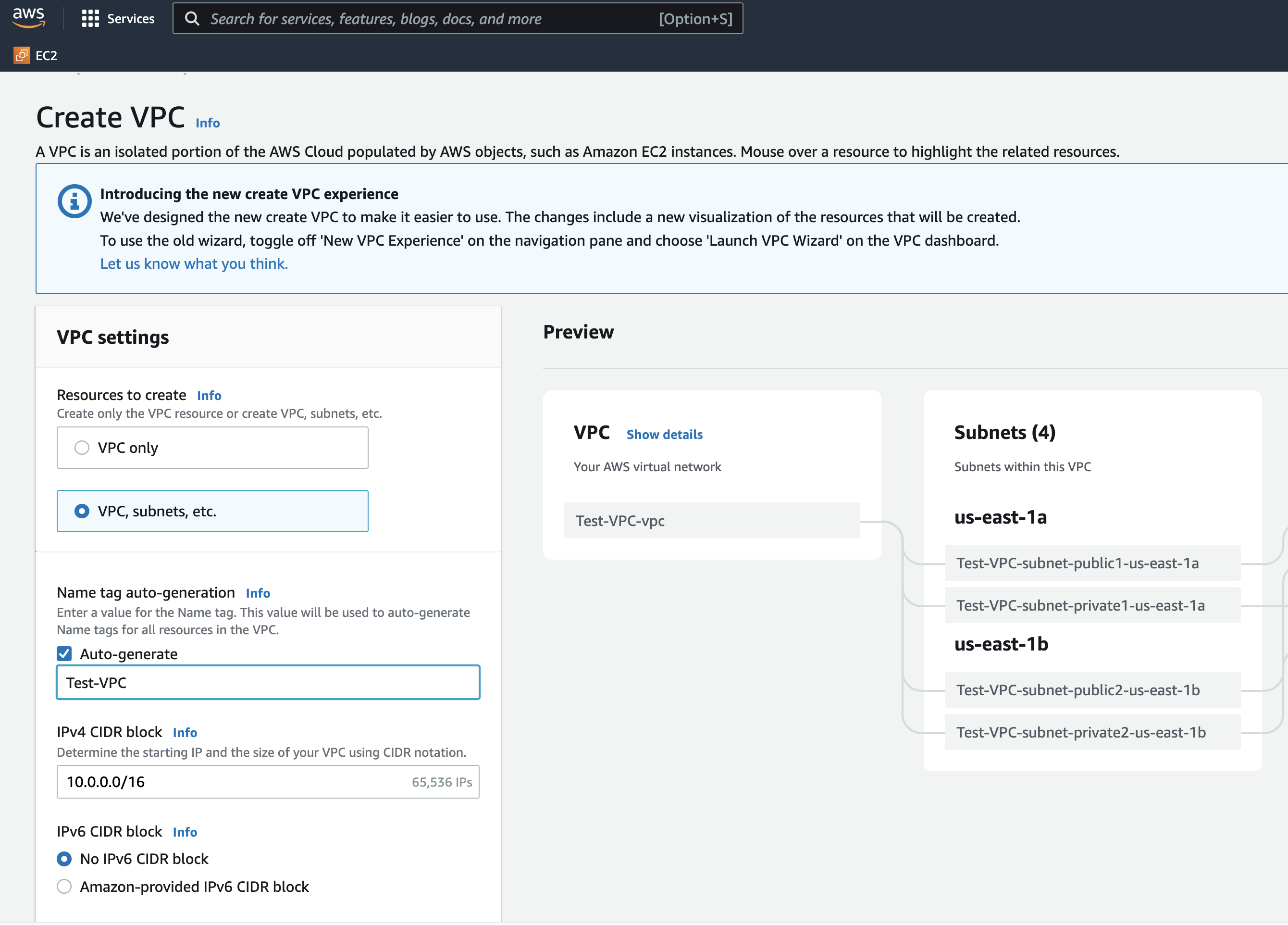
Task: Click the us-east-1b availability zone heading
Action: (x=1001, y=644)
